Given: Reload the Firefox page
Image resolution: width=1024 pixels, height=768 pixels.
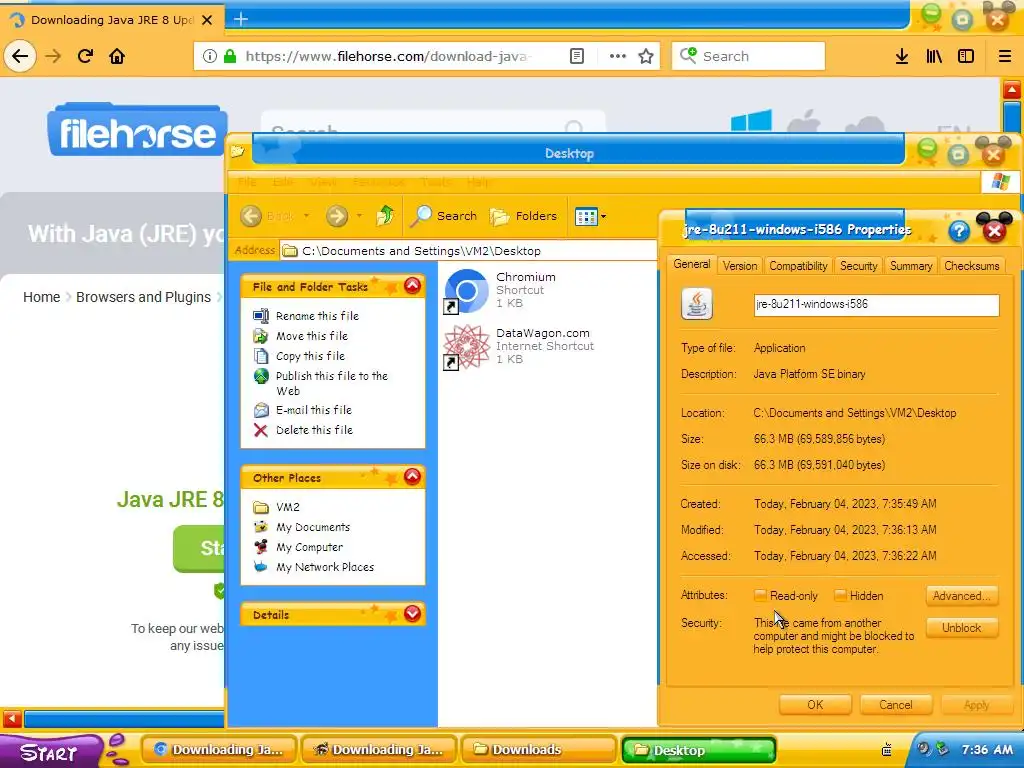Looking at the screenshot, I should (86, 56).
